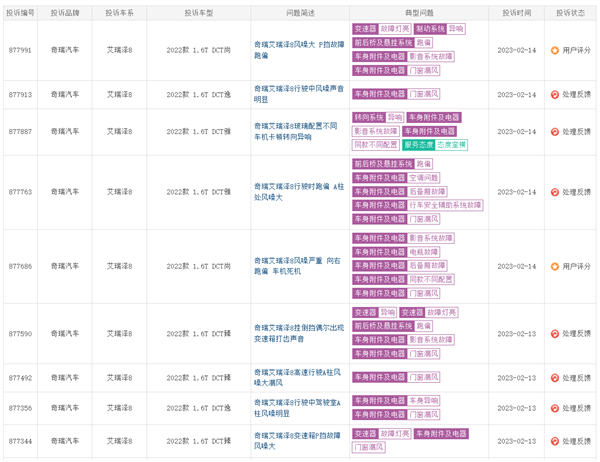This screenshot has height=462, width=600.
Task: Select complaint number 877590 cell
Action: tap(20, 334)
